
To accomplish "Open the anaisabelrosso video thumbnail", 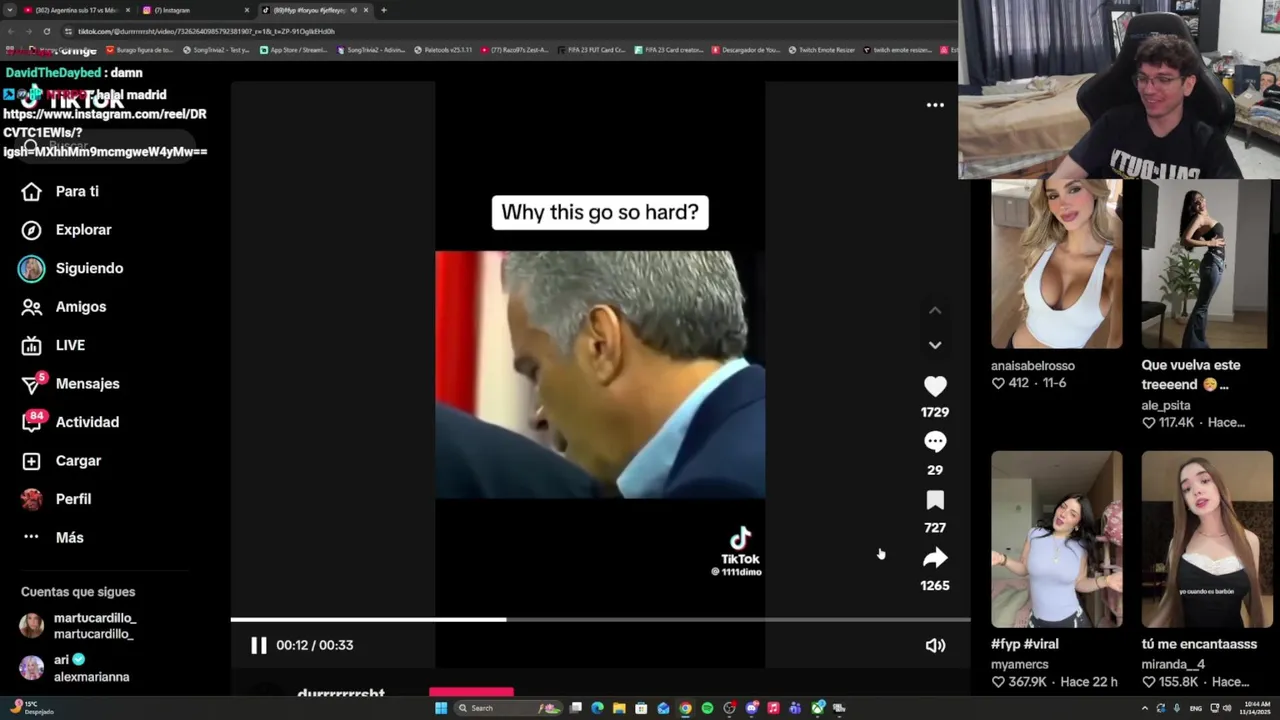I will click(x=1056, y=264).
